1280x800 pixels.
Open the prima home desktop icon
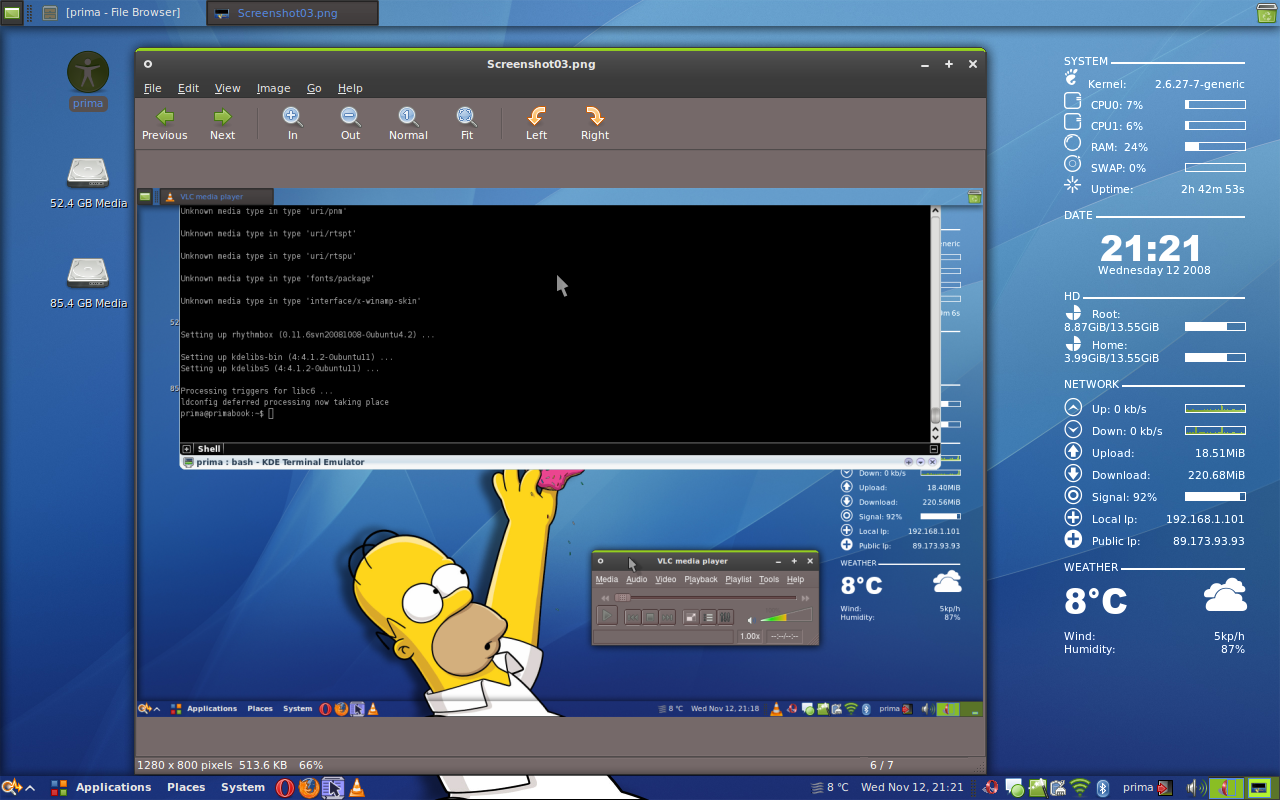click(x=88, y=80)
